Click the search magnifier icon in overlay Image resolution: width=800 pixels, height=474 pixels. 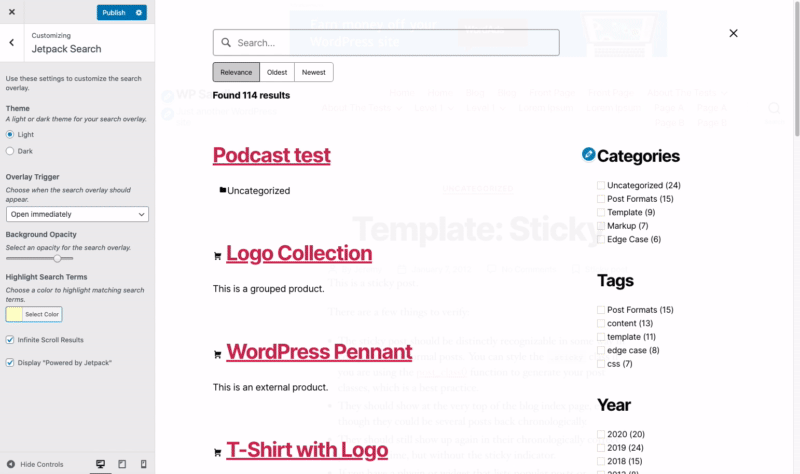(226, 42)
